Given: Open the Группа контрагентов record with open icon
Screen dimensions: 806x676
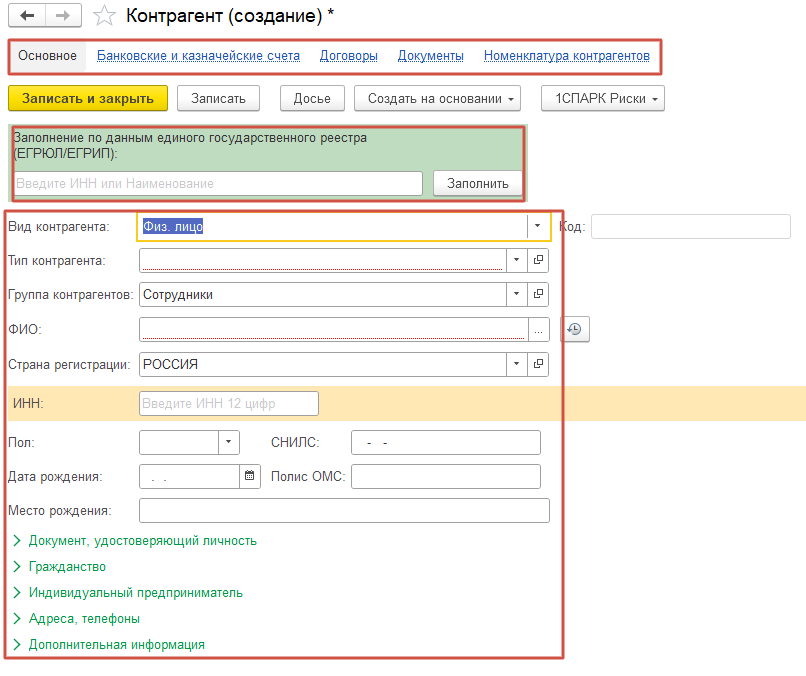Looking at the screenshot, I should click(x=538, y=294).
